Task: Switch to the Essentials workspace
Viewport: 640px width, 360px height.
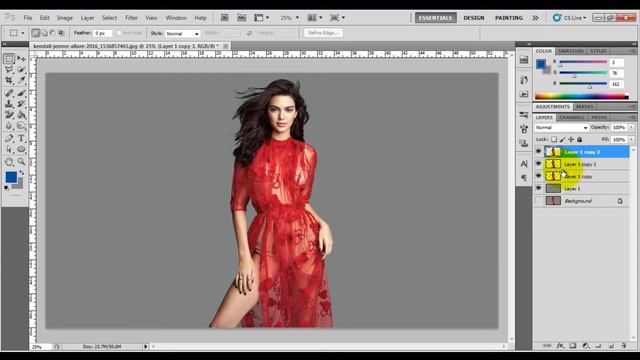Action: click(436, 18)
